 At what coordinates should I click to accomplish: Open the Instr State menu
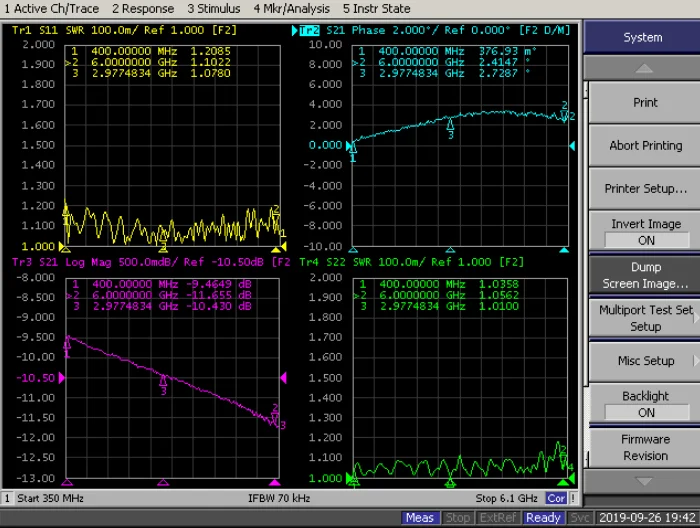(376, 8)
